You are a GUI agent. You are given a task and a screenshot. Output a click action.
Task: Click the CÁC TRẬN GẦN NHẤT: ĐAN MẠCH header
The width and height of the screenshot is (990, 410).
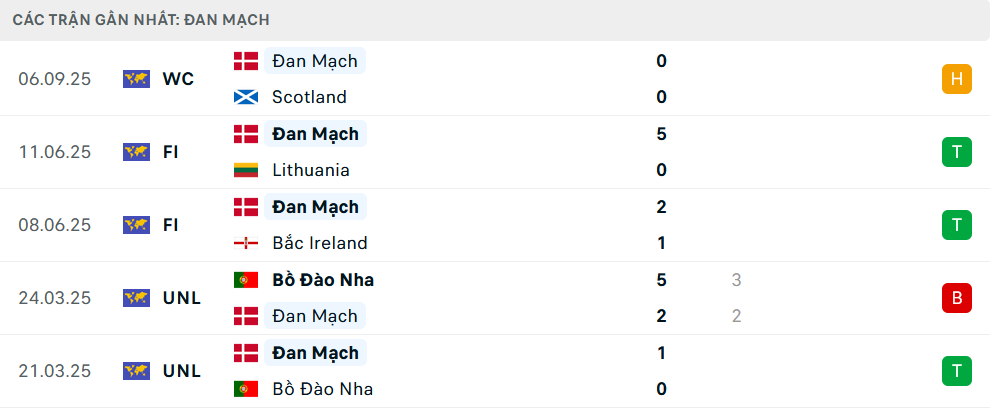(x=141, y=20)
